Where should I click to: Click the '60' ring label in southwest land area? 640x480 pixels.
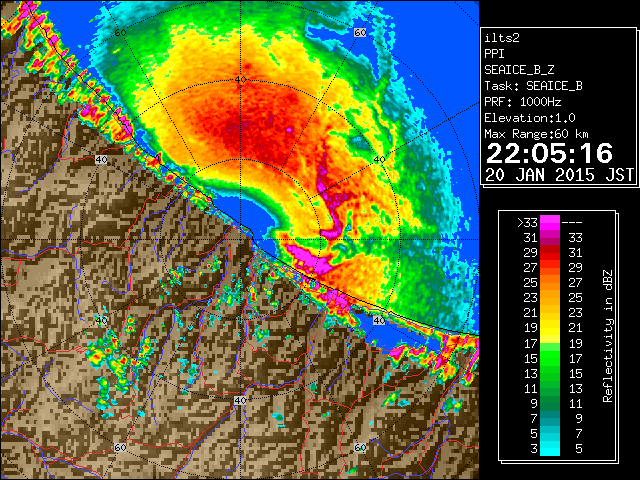click(x=120, y=447)
